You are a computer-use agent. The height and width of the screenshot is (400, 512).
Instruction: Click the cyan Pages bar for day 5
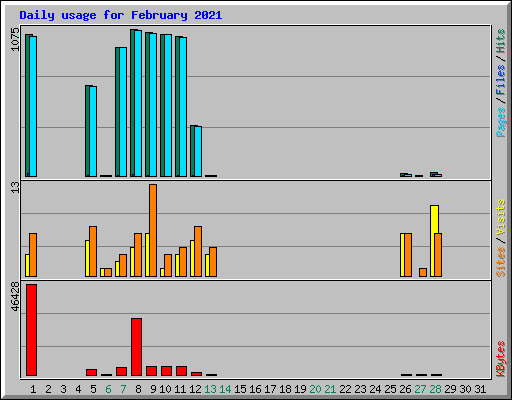coord(93,131)
